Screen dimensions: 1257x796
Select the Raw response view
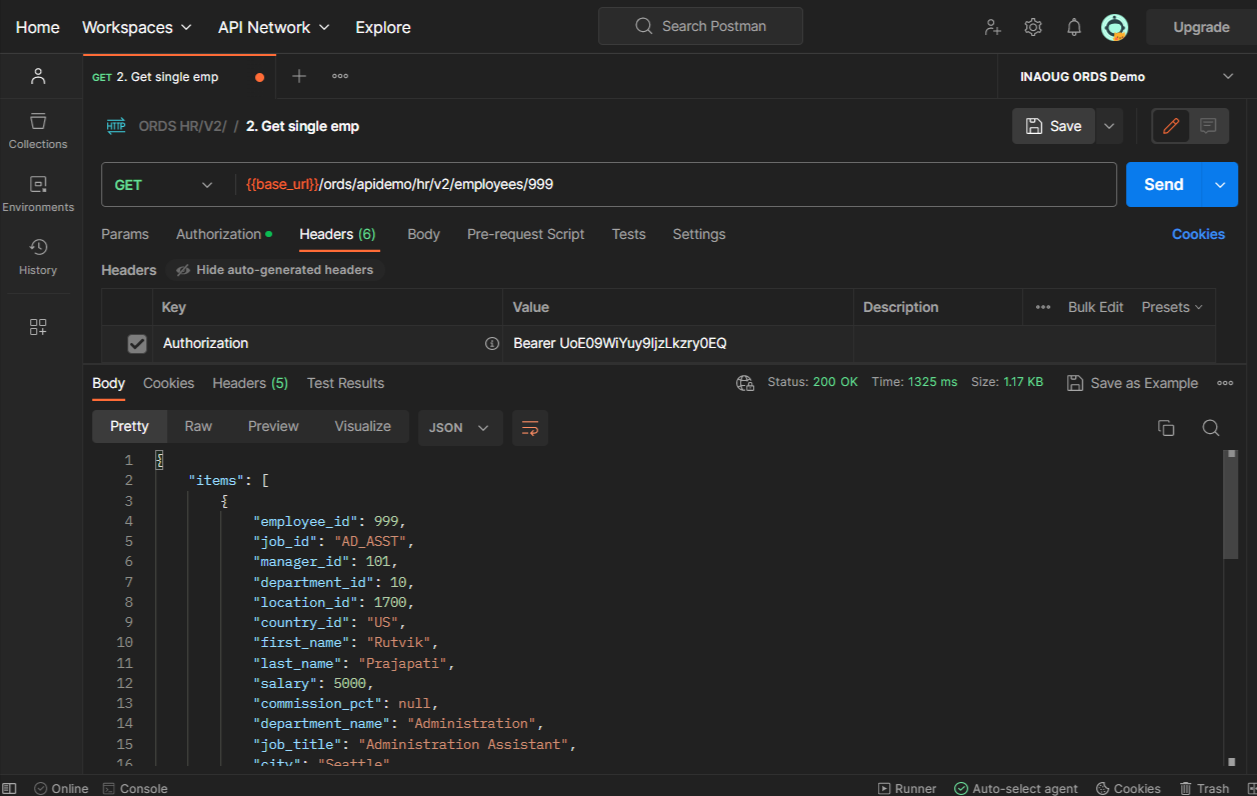click(x=198, y=426)
